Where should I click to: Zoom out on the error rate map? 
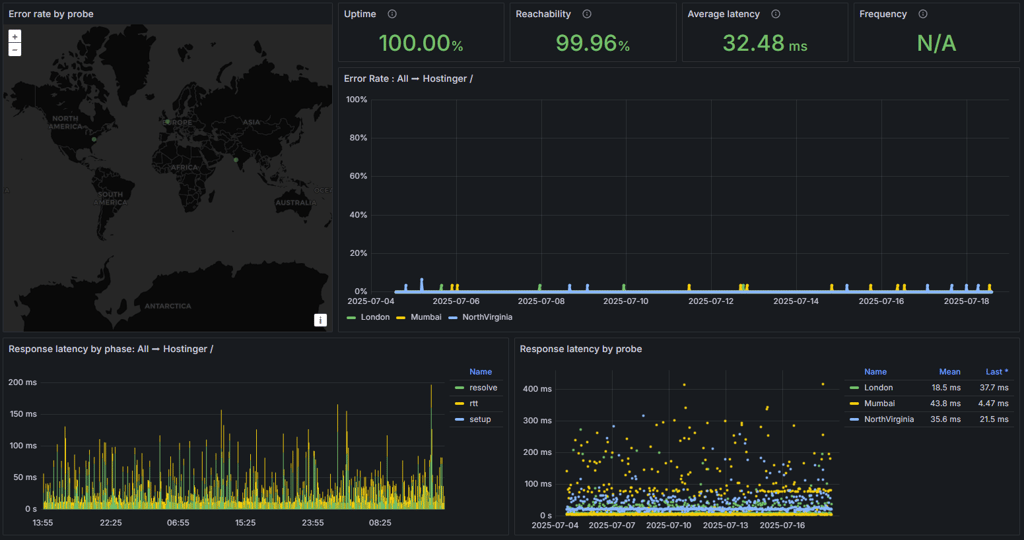coord(14,50)
